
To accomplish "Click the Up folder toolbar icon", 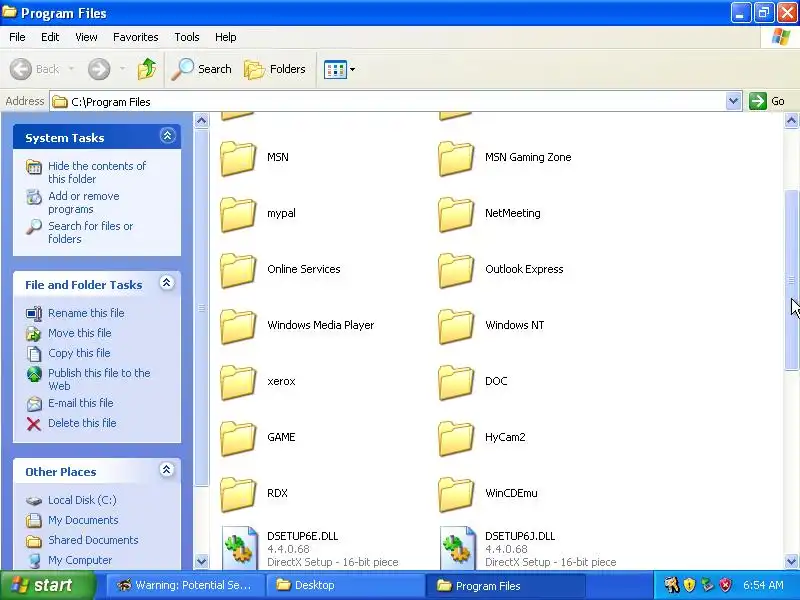I will click(147, 69).
